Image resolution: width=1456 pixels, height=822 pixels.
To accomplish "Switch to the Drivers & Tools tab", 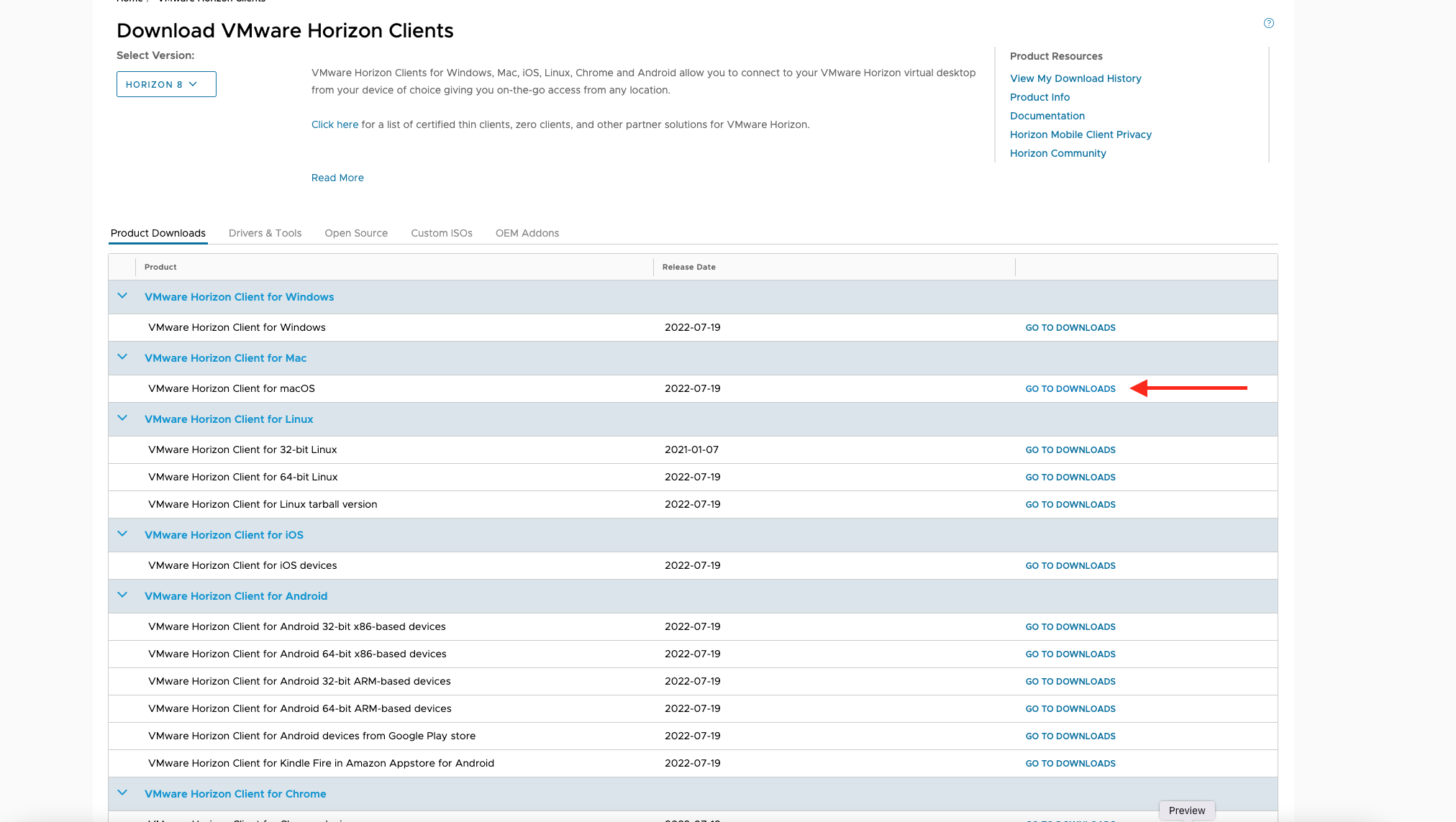I will tap(265, 233).
